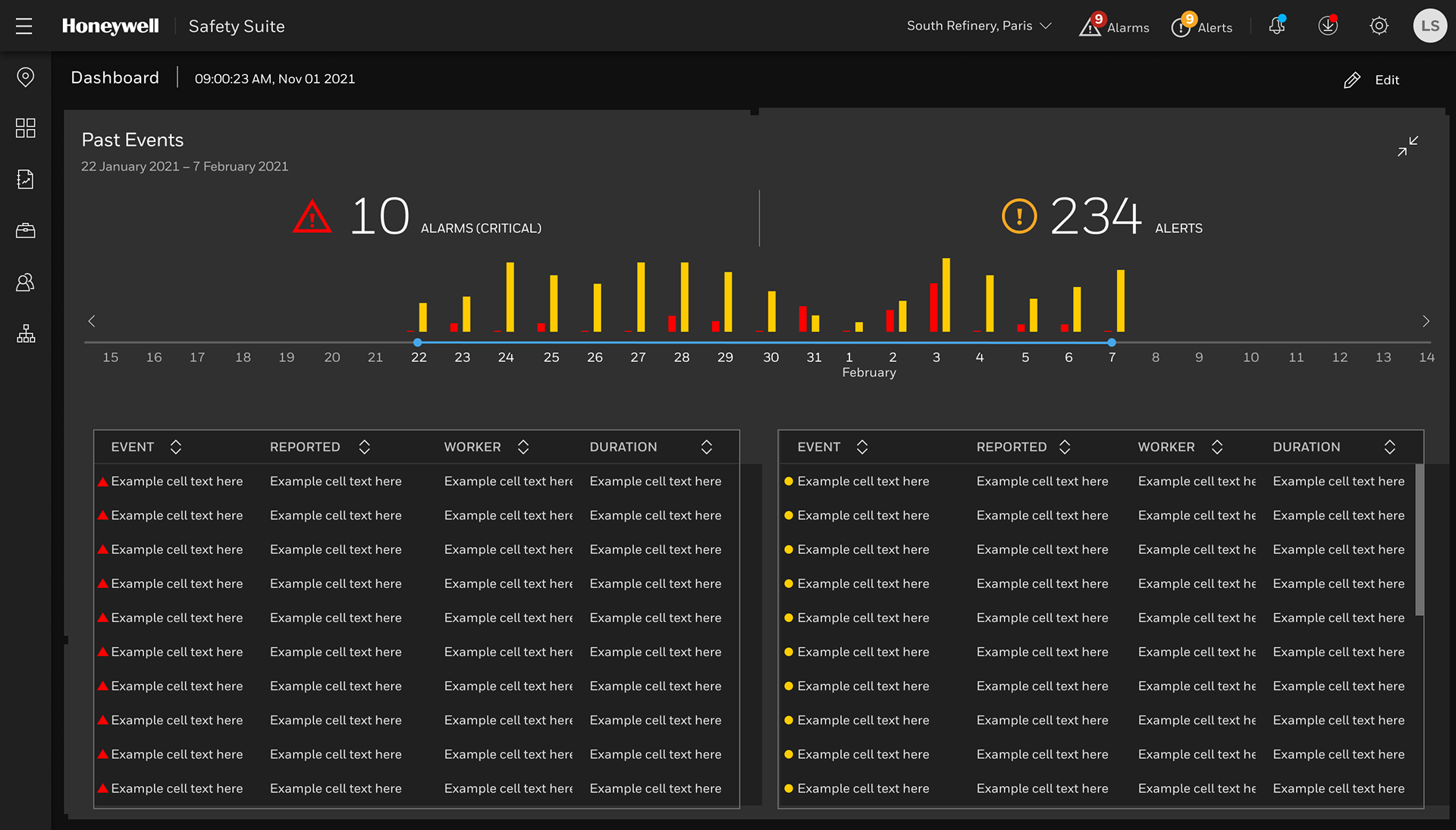Click the toolbox sidebar icon
This screenshot has height=830, width=1456.
(x=26, y=231)
